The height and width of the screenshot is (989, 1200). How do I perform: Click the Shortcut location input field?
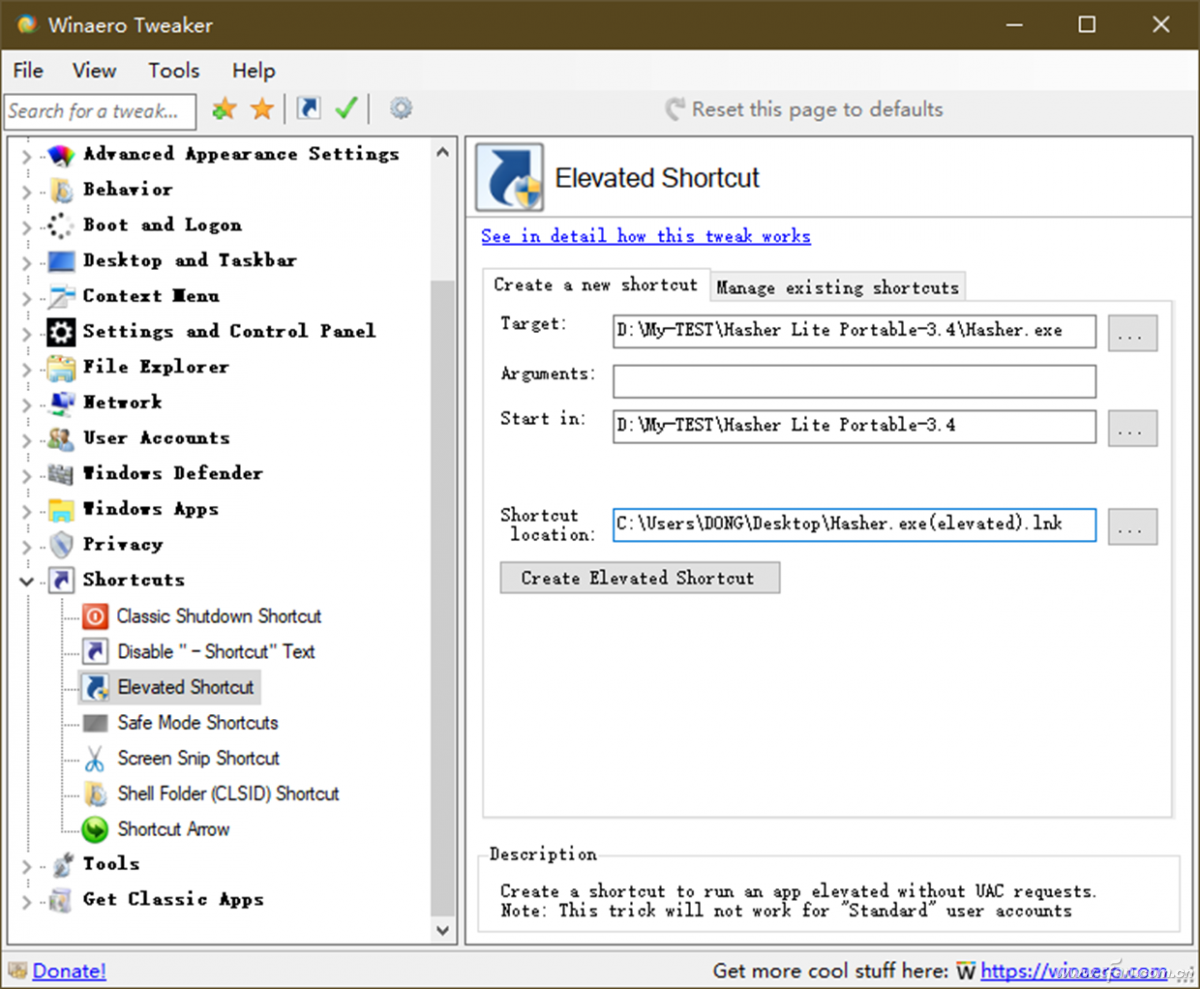pos(854,525)
